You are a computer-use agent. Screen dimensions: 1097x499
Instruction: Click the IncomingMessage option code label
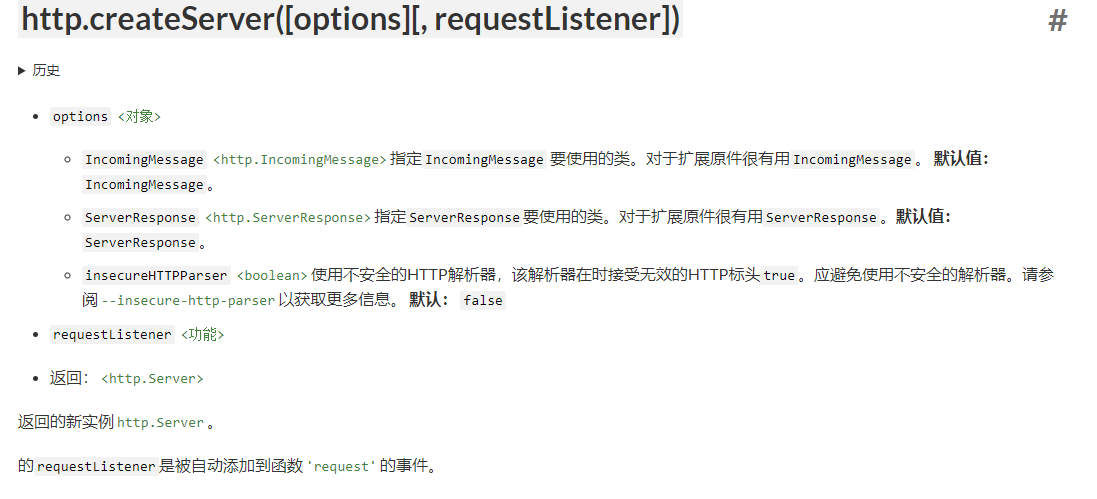point(144,160)
